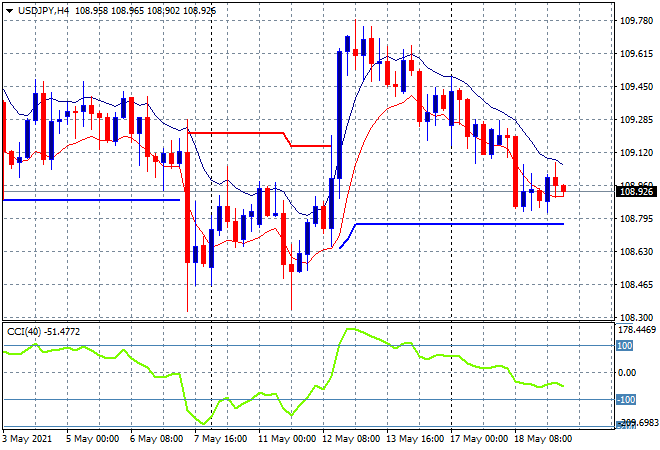Screen dimensions: 660x450
Task: Click the current price tag 108.926
Action: [636, 192]
